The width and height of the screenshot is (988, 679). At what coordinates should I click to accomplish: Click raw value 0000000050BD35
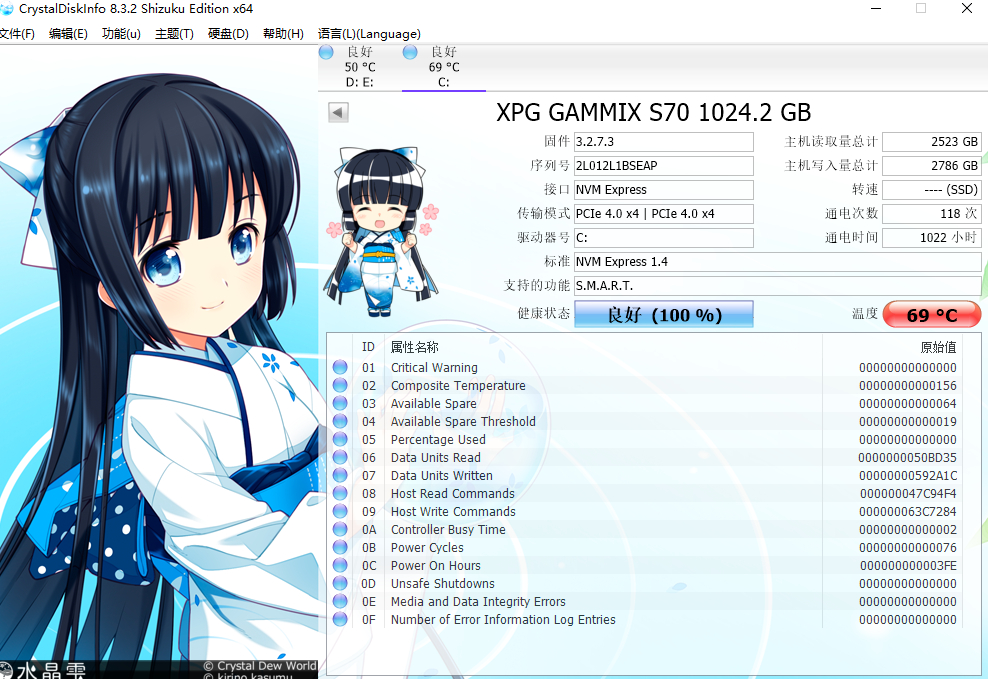pyautogui.click(x=907, y=457)
